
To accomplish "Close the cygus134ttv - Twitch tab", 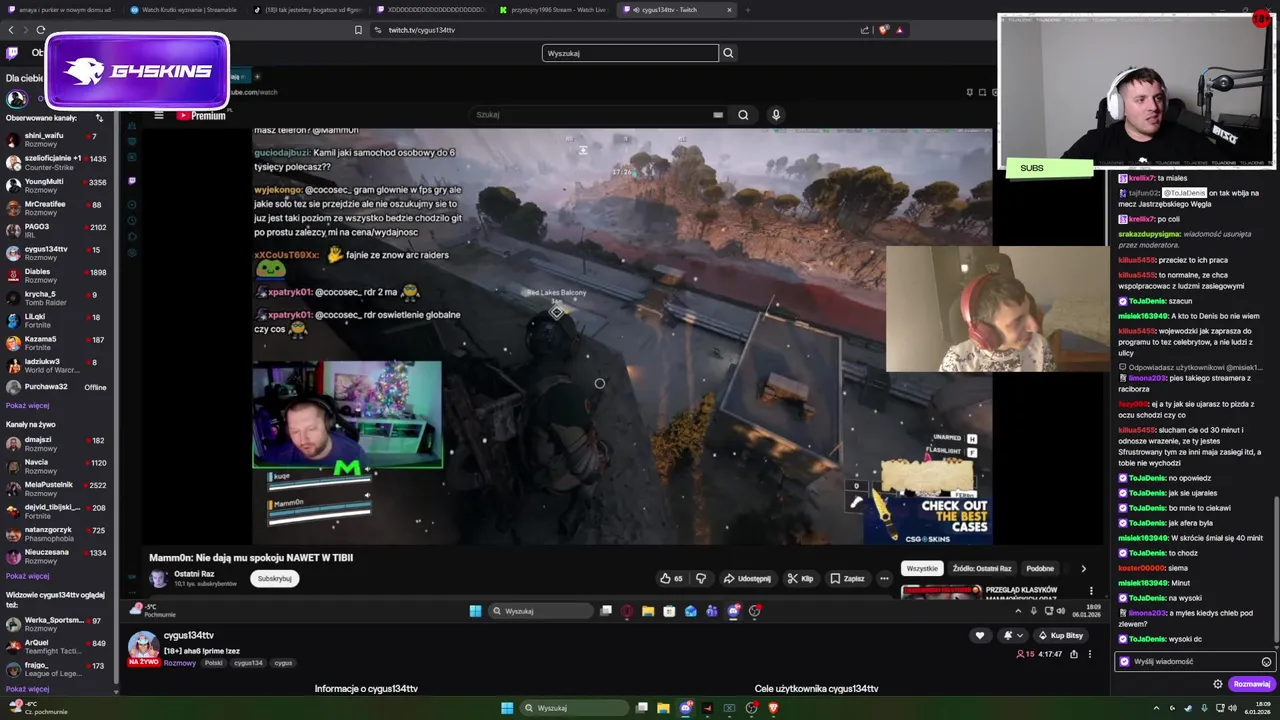I will pos(729,10).
